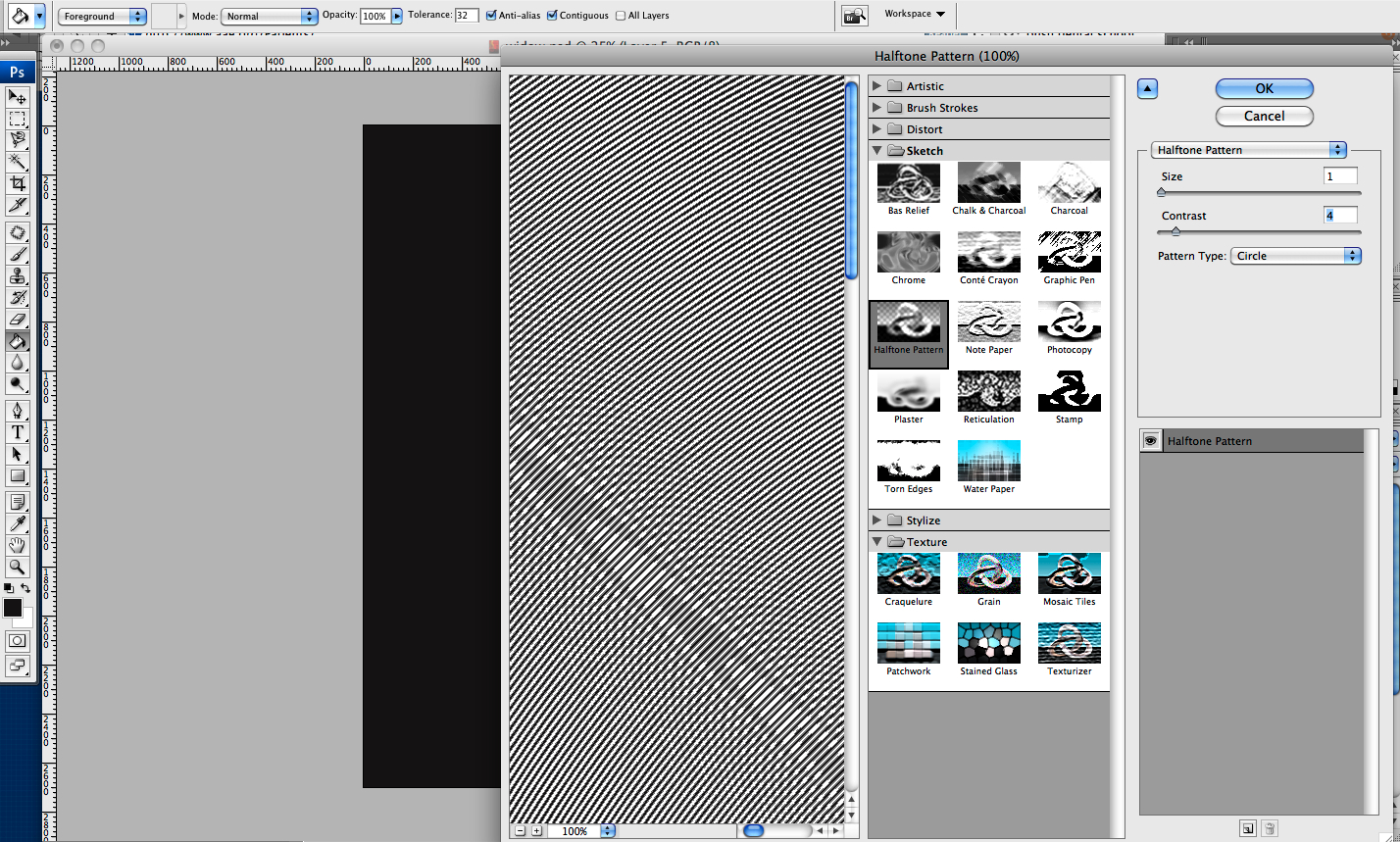The height and width of the screenshot is (842, 1400).
Task: Open the blending Mode dropdown
Action: point(270,17)
